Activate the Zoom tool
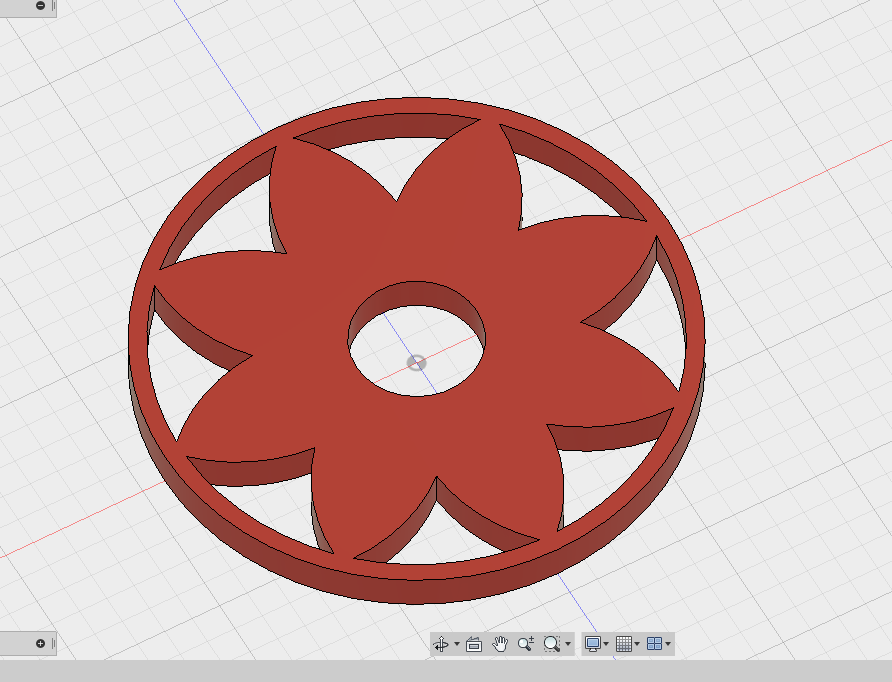This screenshot has height=682, width=892. point(524,644)
